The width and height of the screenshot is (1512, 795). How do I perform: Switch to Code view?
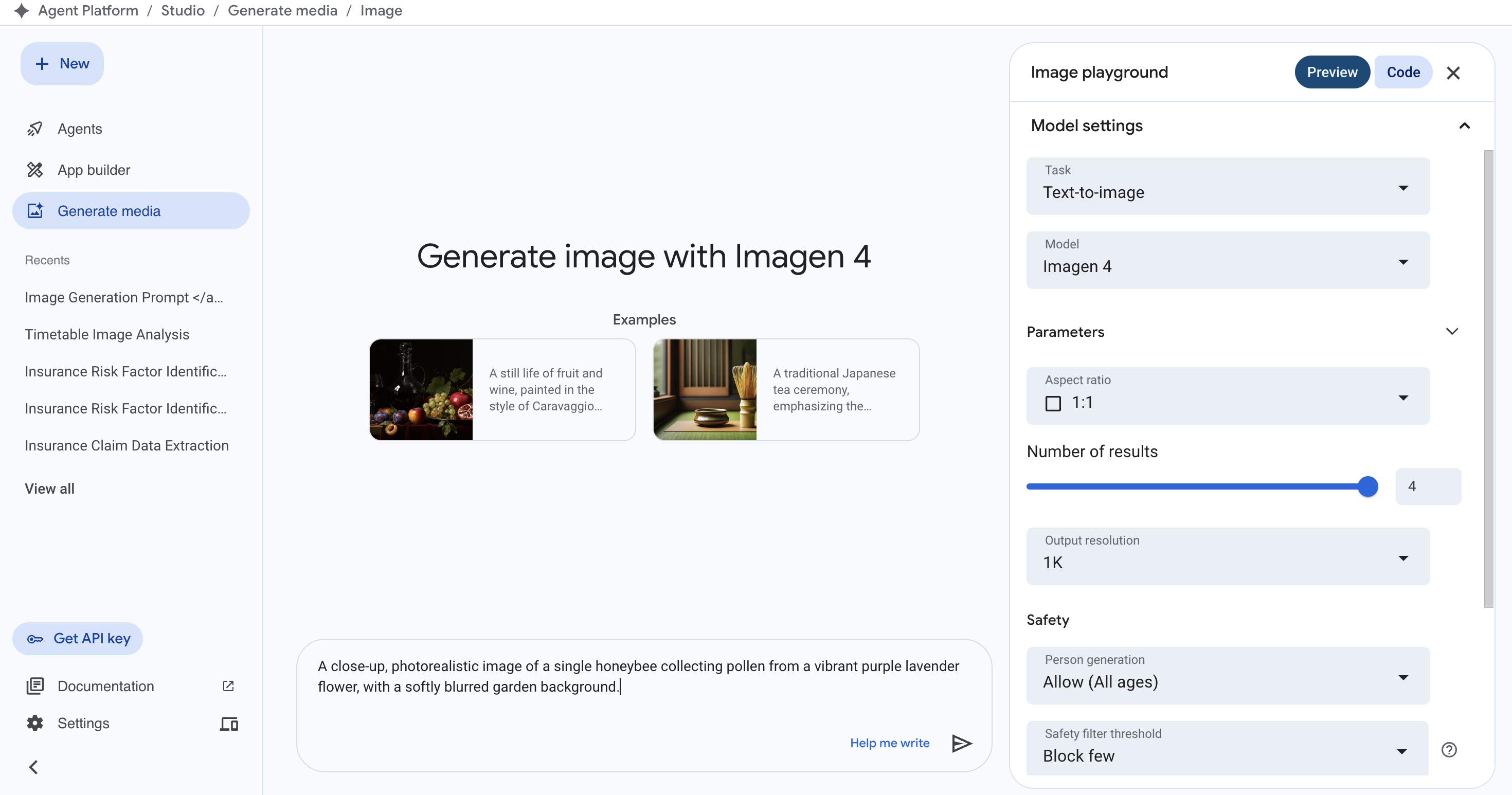(1403, 72)
